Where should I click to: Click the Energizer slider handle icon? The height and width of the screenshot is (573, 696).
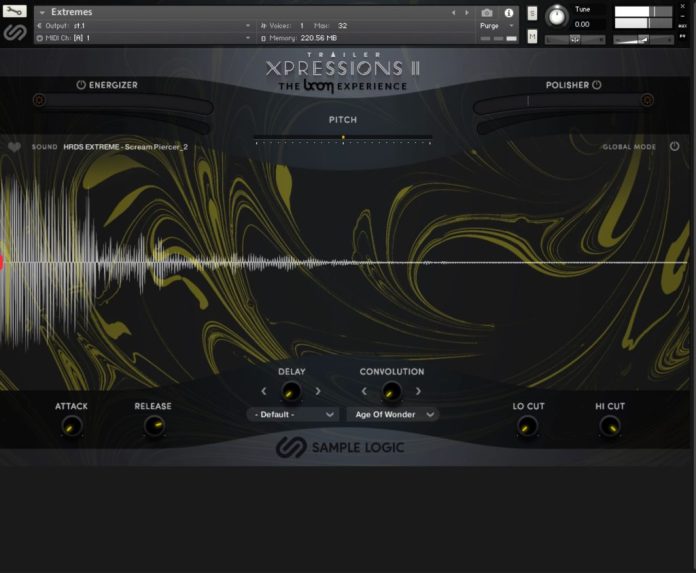point(39,100)
